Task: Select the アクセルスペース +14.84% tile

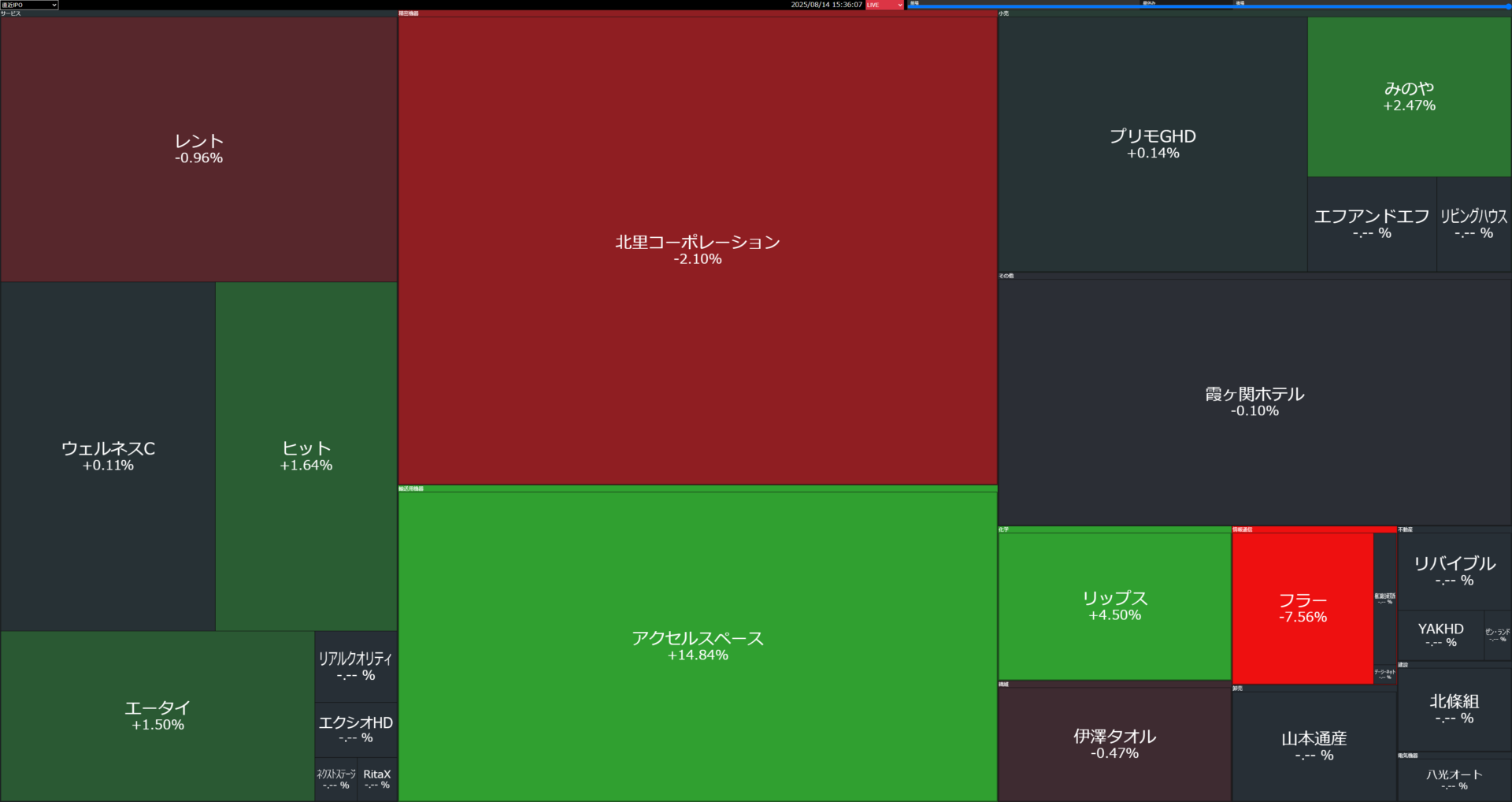Action: tap(698, 646)
